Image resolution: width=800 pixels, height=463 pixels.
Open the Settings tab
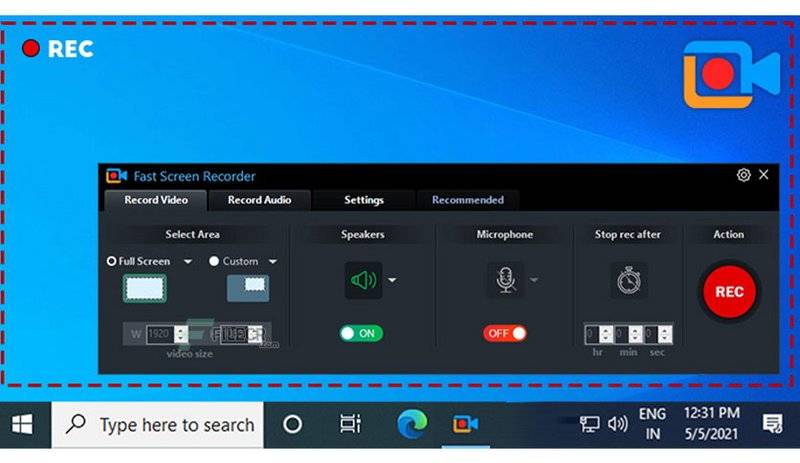363,200
